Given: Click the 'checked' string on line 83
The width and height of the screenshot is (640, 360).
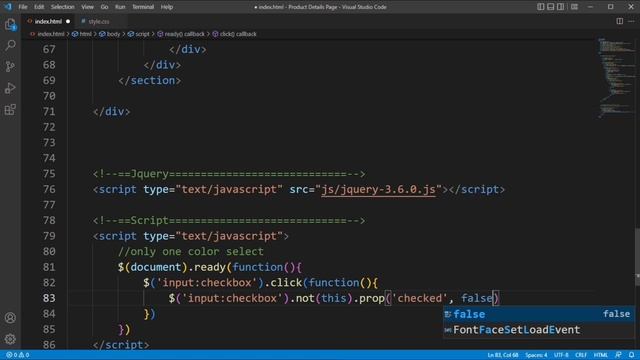Looking at the screenshot, I should [x=420, y=298].
